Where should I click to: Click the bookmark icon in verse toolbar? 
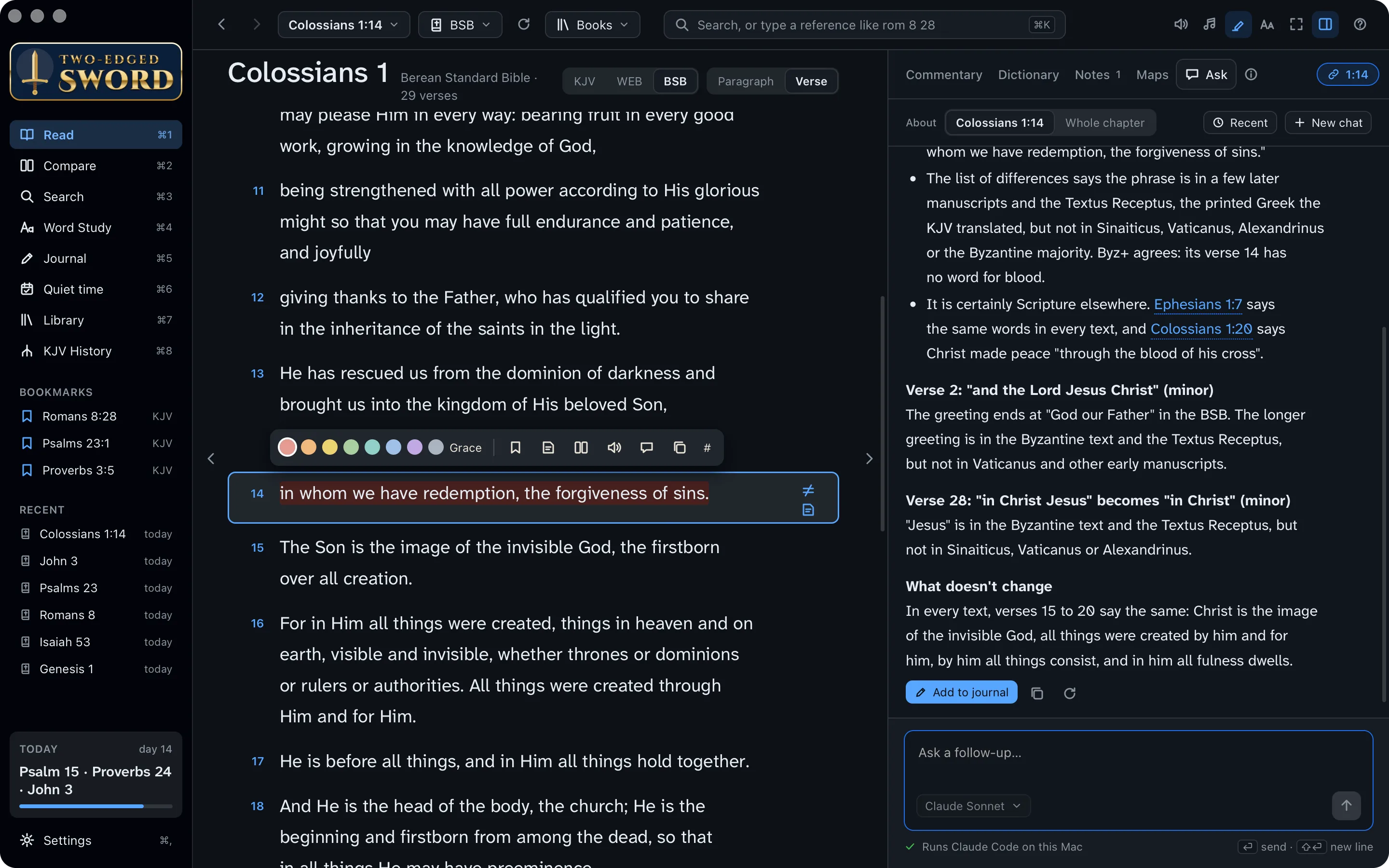point(516,448)
